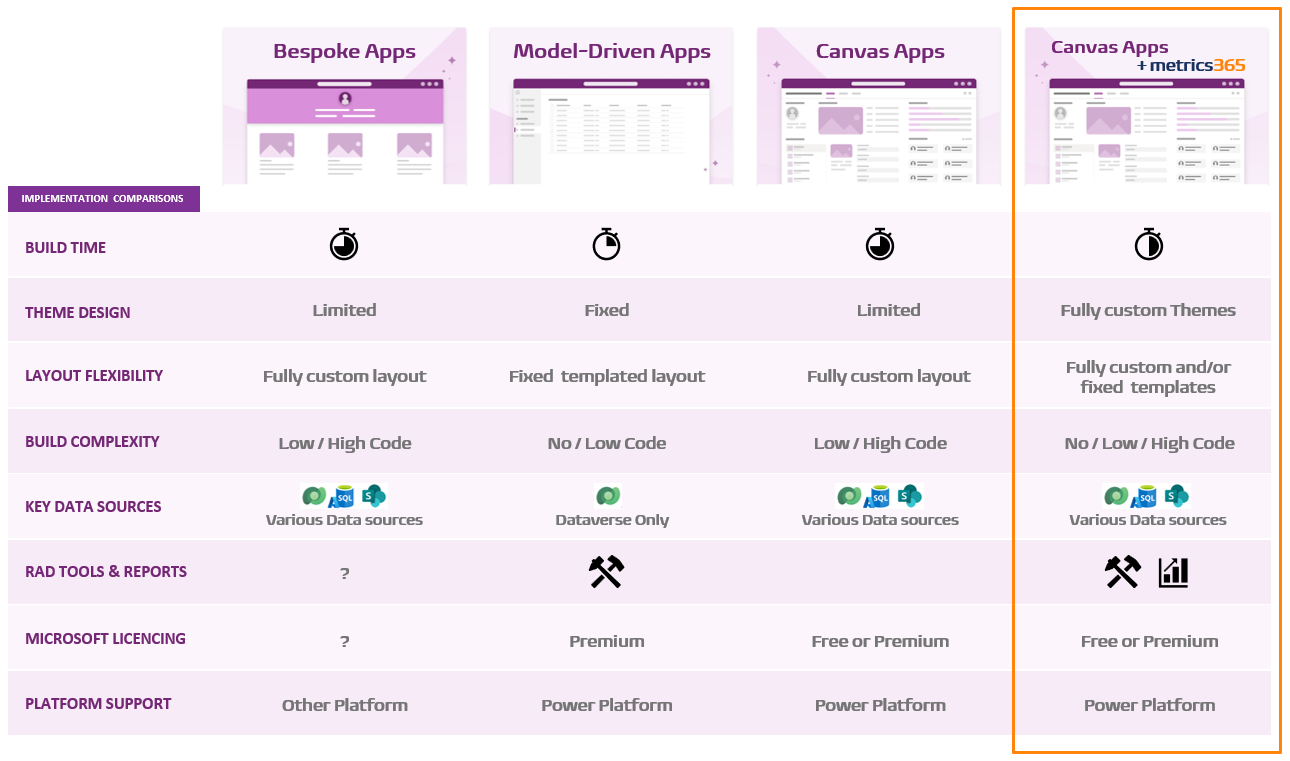The width and height of the screenshot is (1290, 761).
Task: Click the RAD tools hammer icon for Model-Driven Apps
Action: pos(607,572)
